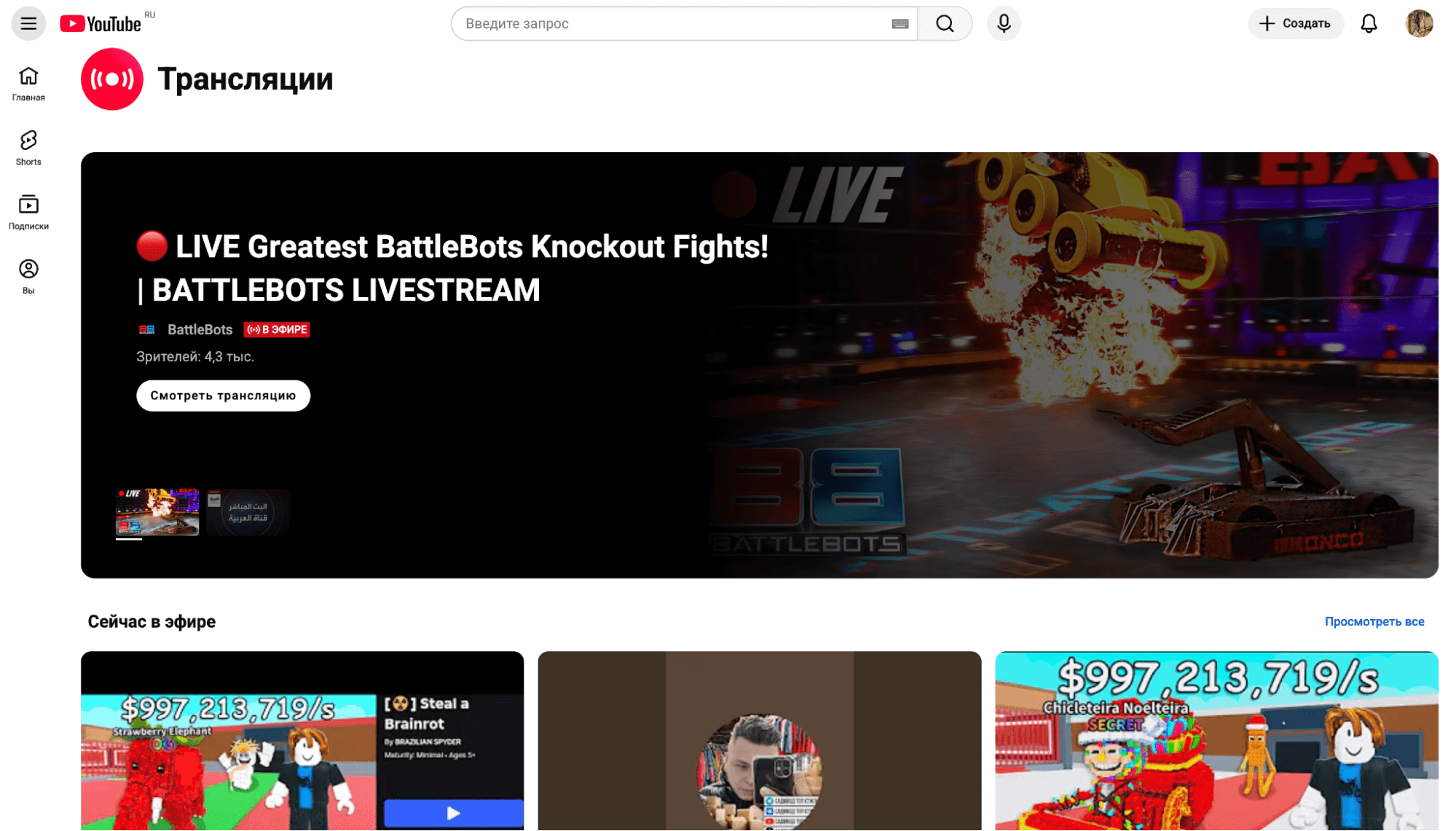Click the red Трансляции live icon

click(112, 79)
